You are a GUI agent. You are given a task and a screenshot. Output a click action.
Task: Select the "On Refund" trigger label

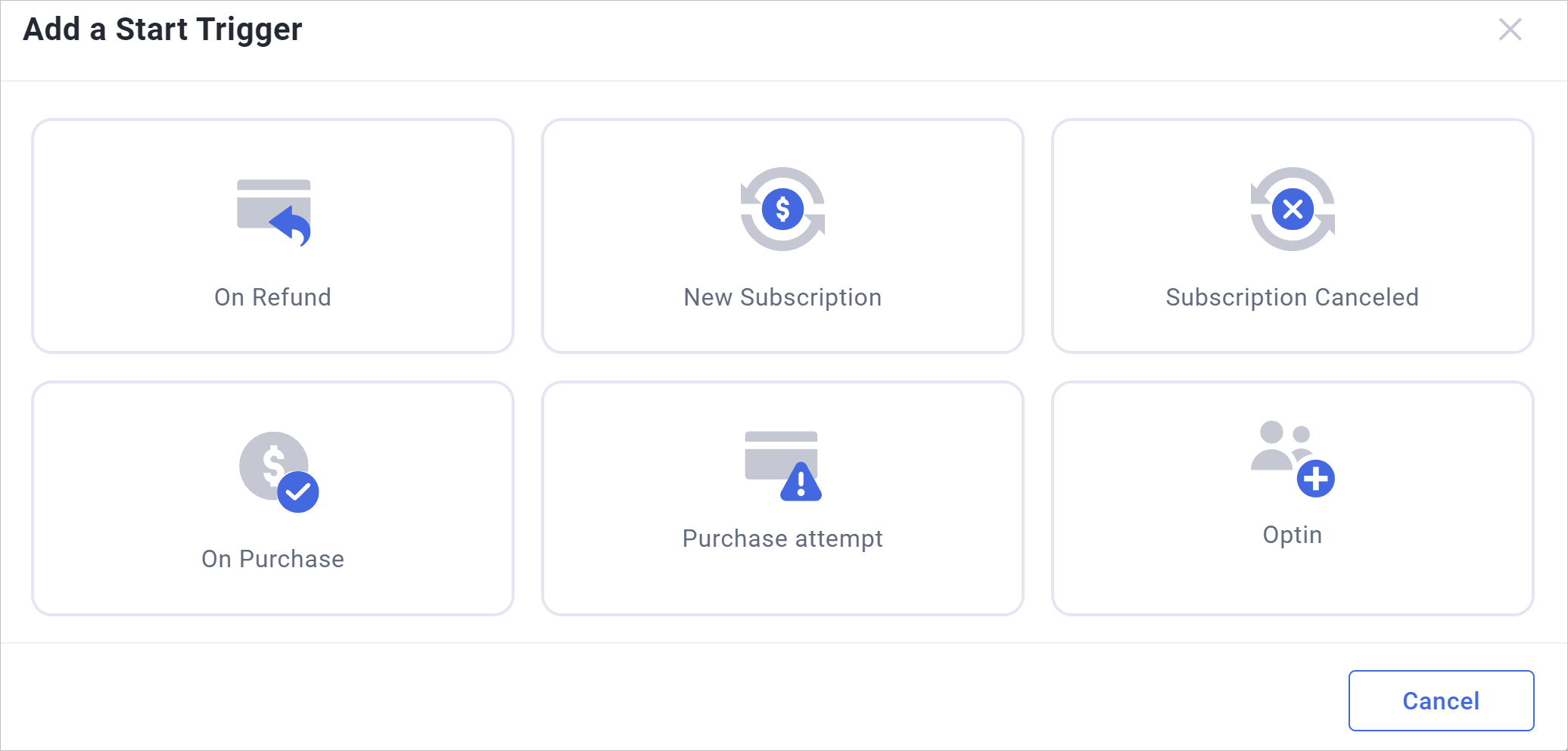coord(272,297)
